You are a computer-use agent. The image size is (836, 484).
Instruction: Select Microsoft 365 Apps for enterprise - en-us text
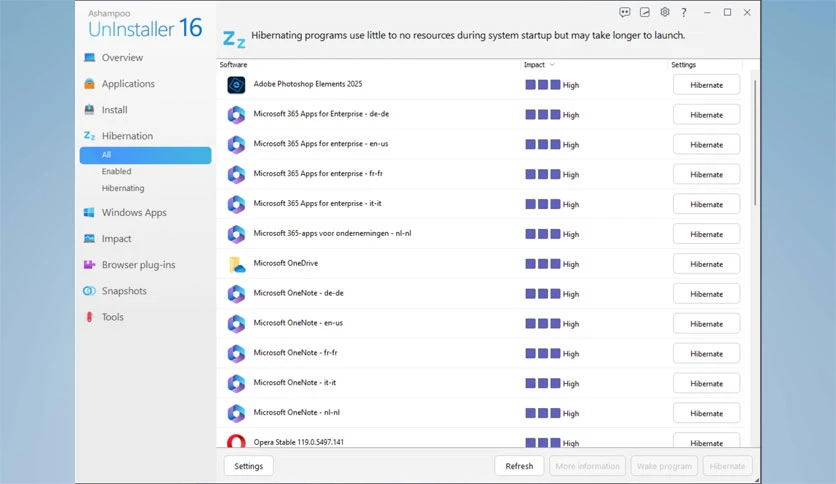point(320,143)
